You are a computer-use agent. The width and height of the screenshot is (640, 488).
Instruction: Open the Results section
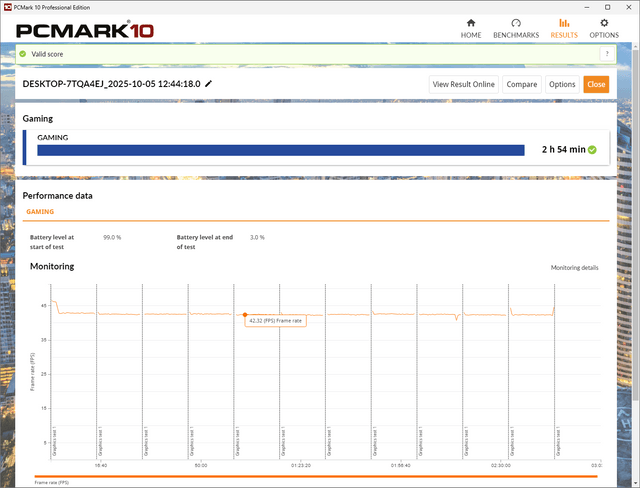click(x=564, y=29)
